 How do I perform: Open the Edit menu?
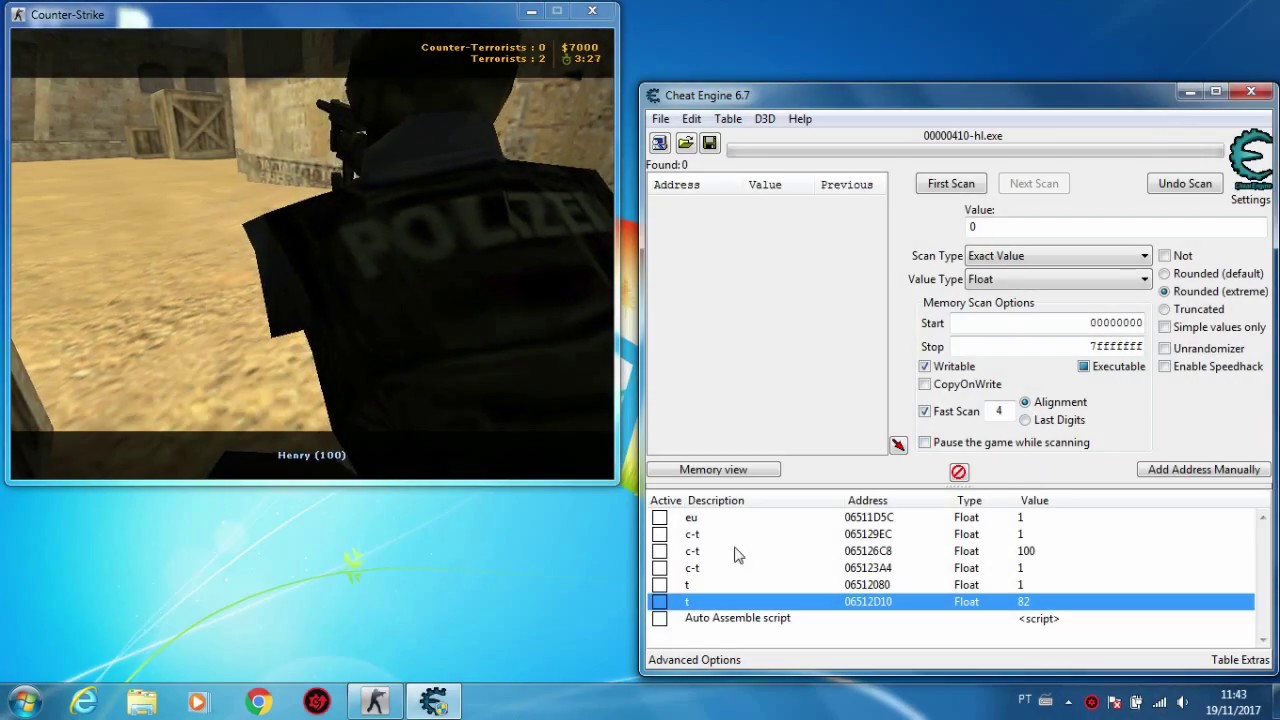[x=692, y=119]
